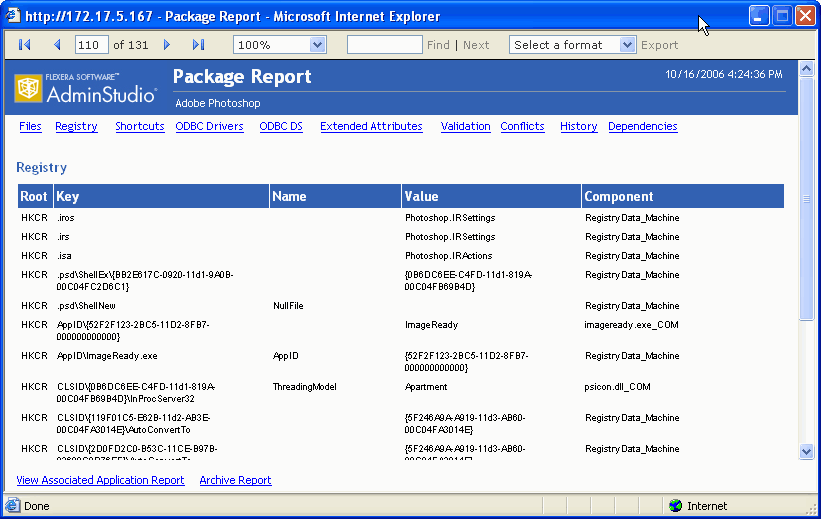Viewport: 821px width, 519px height.
Task: Go to Dependencies section
Action: (x=642, y=127)
